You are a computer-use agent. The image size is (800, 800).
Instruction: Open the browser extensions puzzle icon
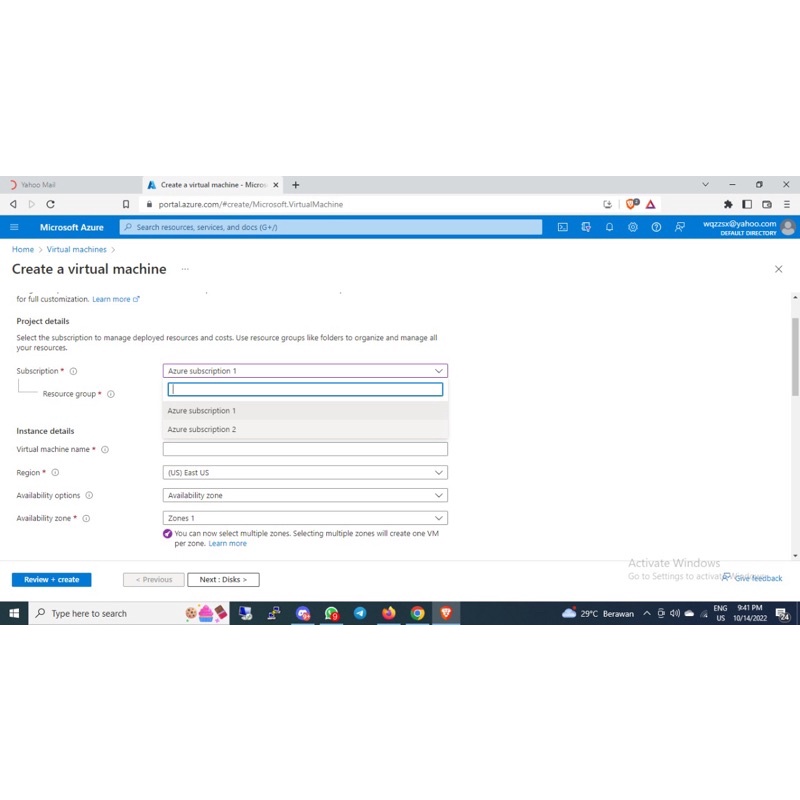coord(728,204)
